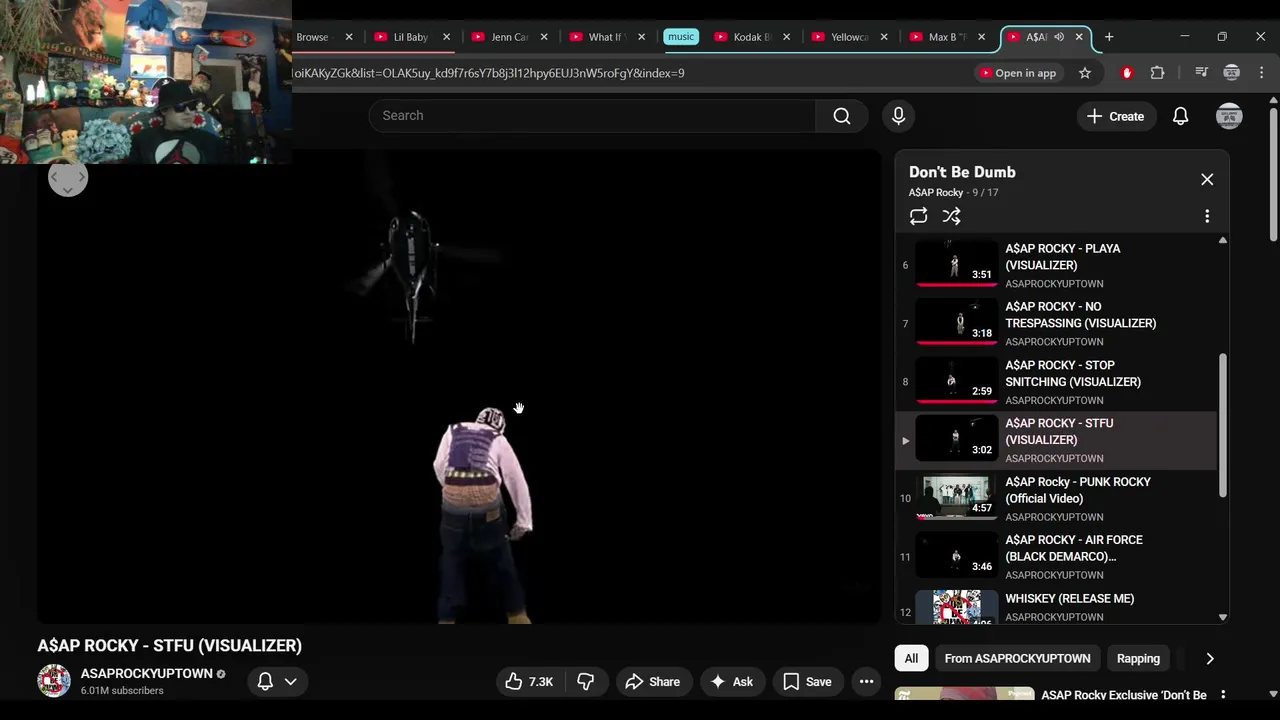This screenshot has width=1280, height=720.
Task: Open more actions ellipsis under the video
Action: click(x=866, y=681)
